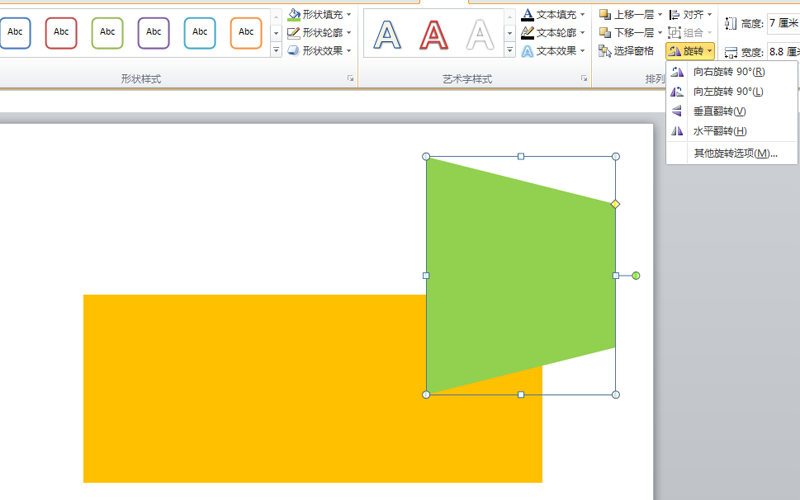Move to previous row in shape styles gallery

(276, 17)
